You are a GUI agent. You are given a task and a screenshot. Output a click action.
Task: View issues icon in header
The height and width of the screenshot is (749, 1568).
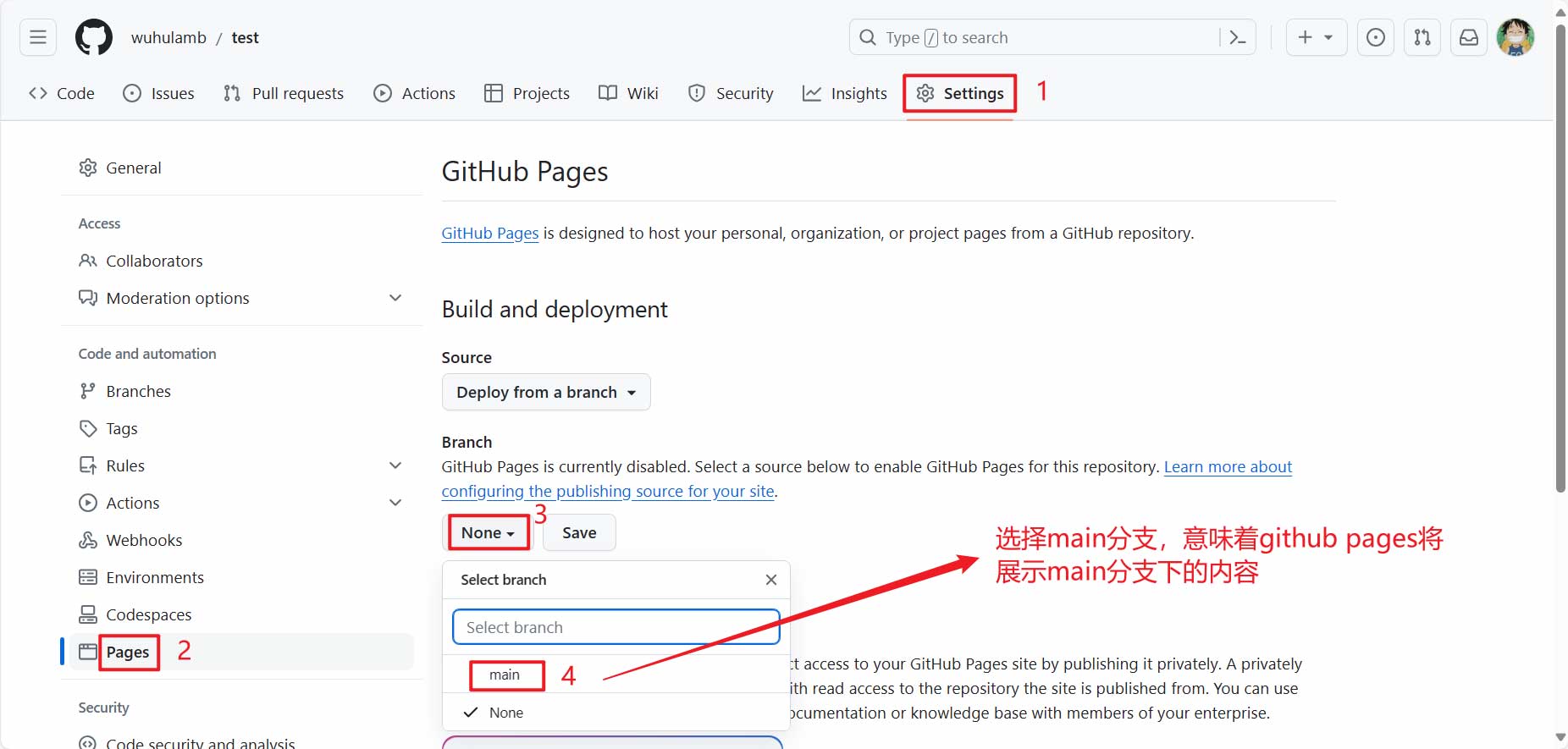pos(1376,37)
